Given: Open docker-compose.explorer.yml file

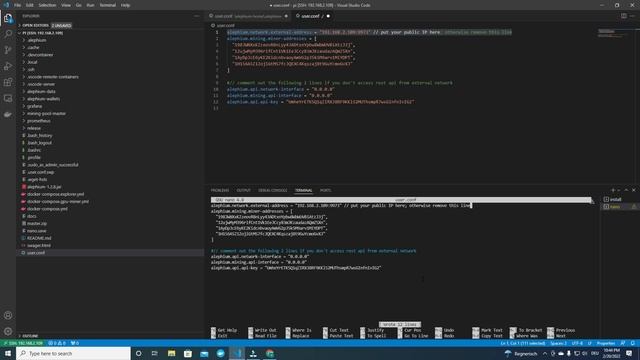Looking at the screenshot, I should click(x=55, y=194).
